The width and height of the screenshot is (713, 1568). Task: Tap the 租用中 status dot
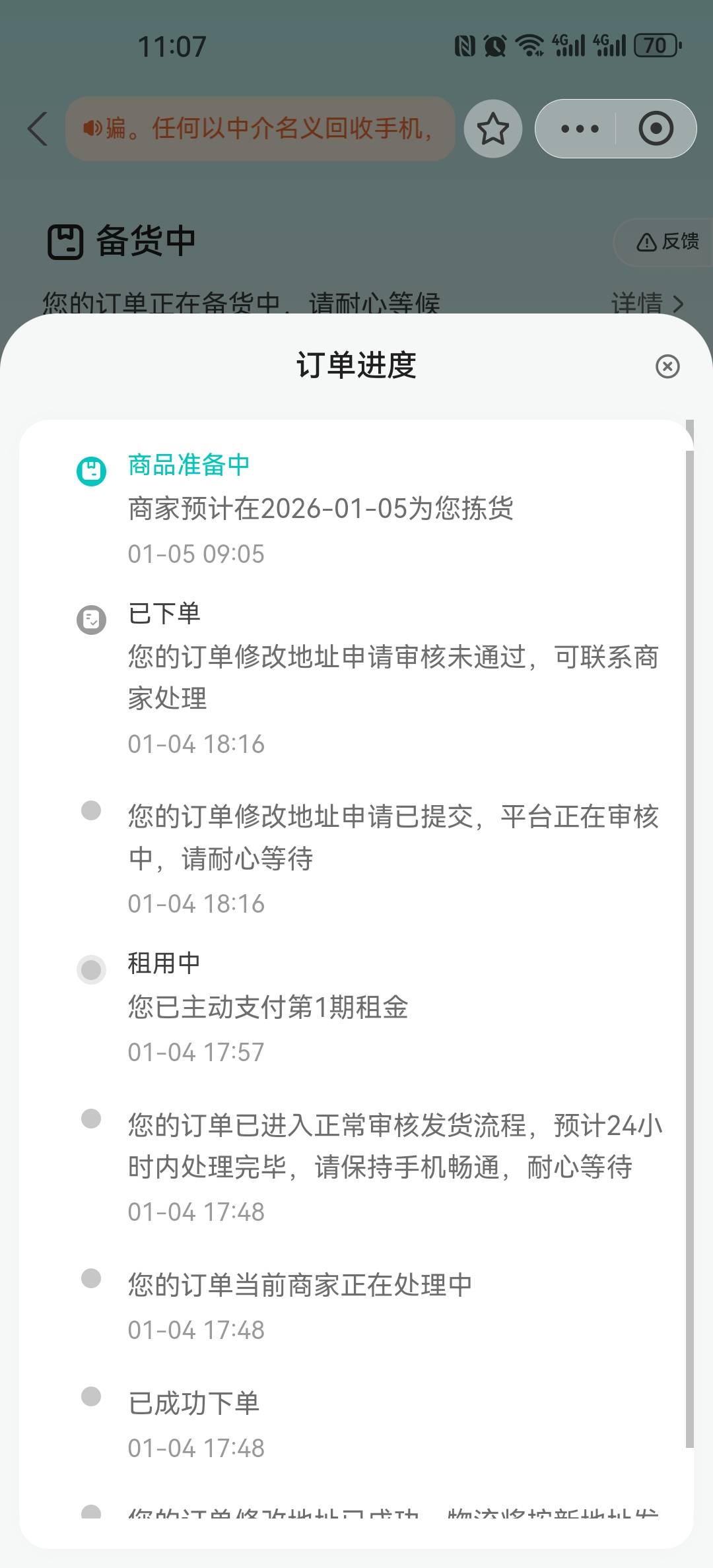tap(91, 969)
